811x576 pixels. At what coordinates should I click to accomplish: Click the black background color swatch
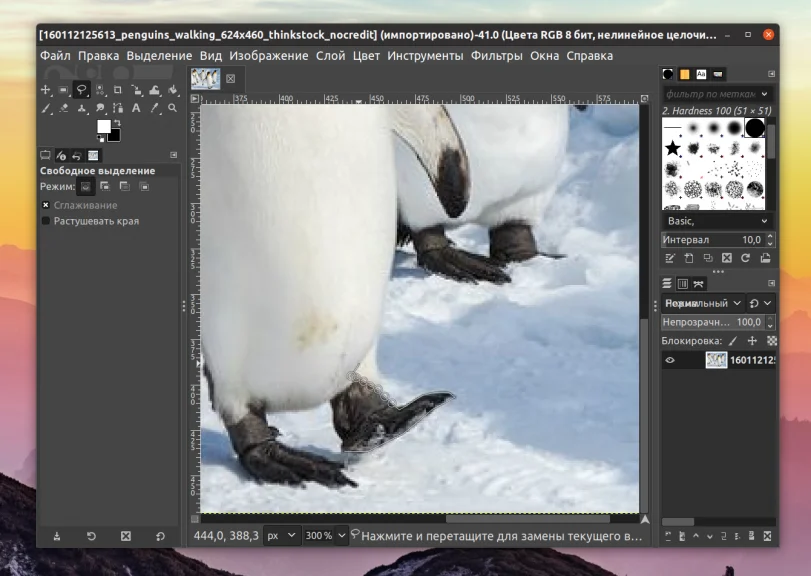[x=113, y=135]
